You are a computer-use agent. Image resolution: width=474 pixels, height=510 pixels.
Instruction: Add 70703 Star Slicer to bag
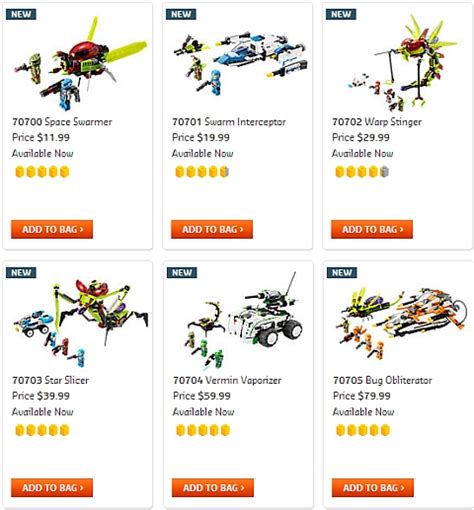52,488
